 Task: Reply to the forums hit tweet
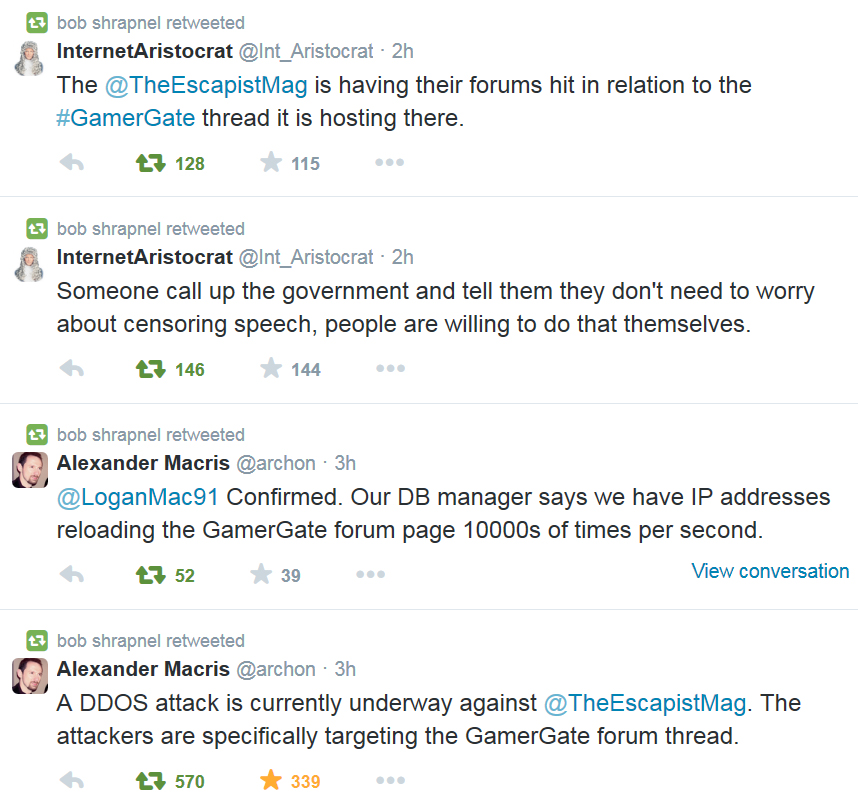[x=71, y=163]
